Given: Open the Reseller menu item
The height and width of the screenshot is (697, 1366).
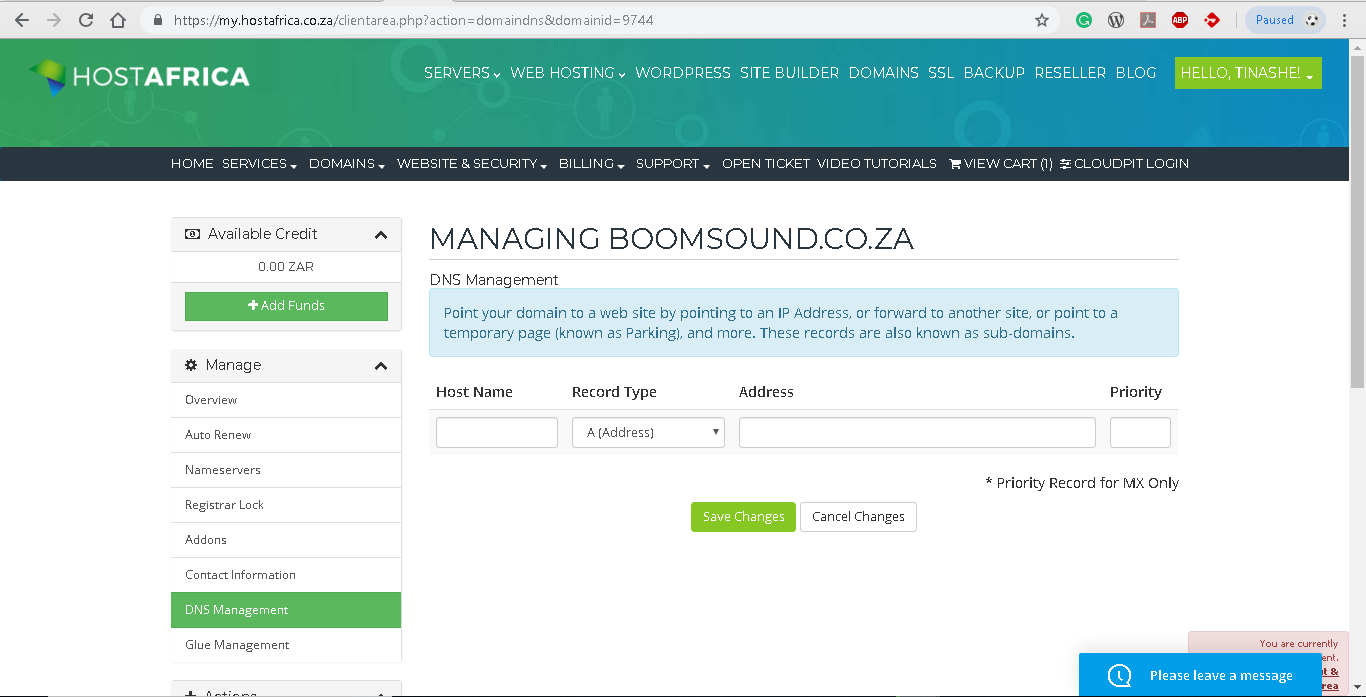Looking at the screenshot, I should pyautogui.click(x=1070, y=73).
